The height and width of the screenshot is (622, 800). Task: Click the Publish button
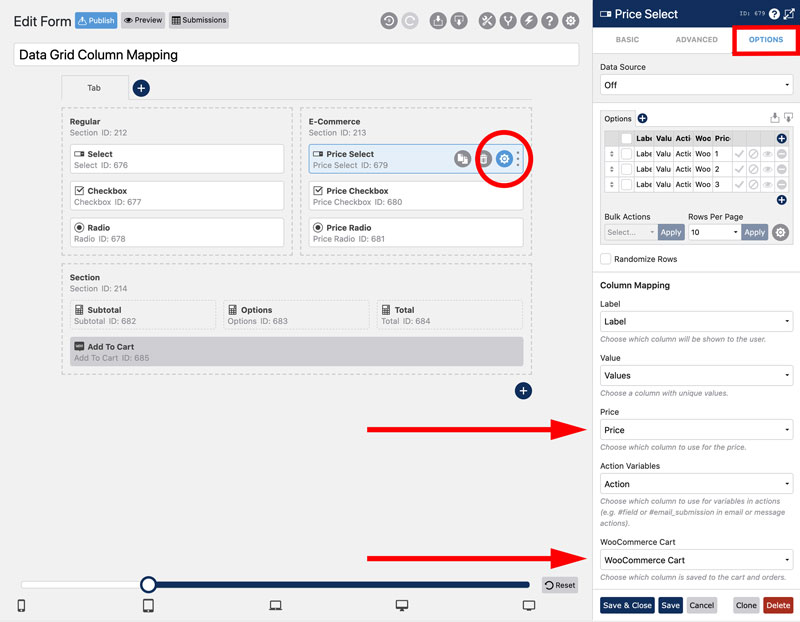95,20
